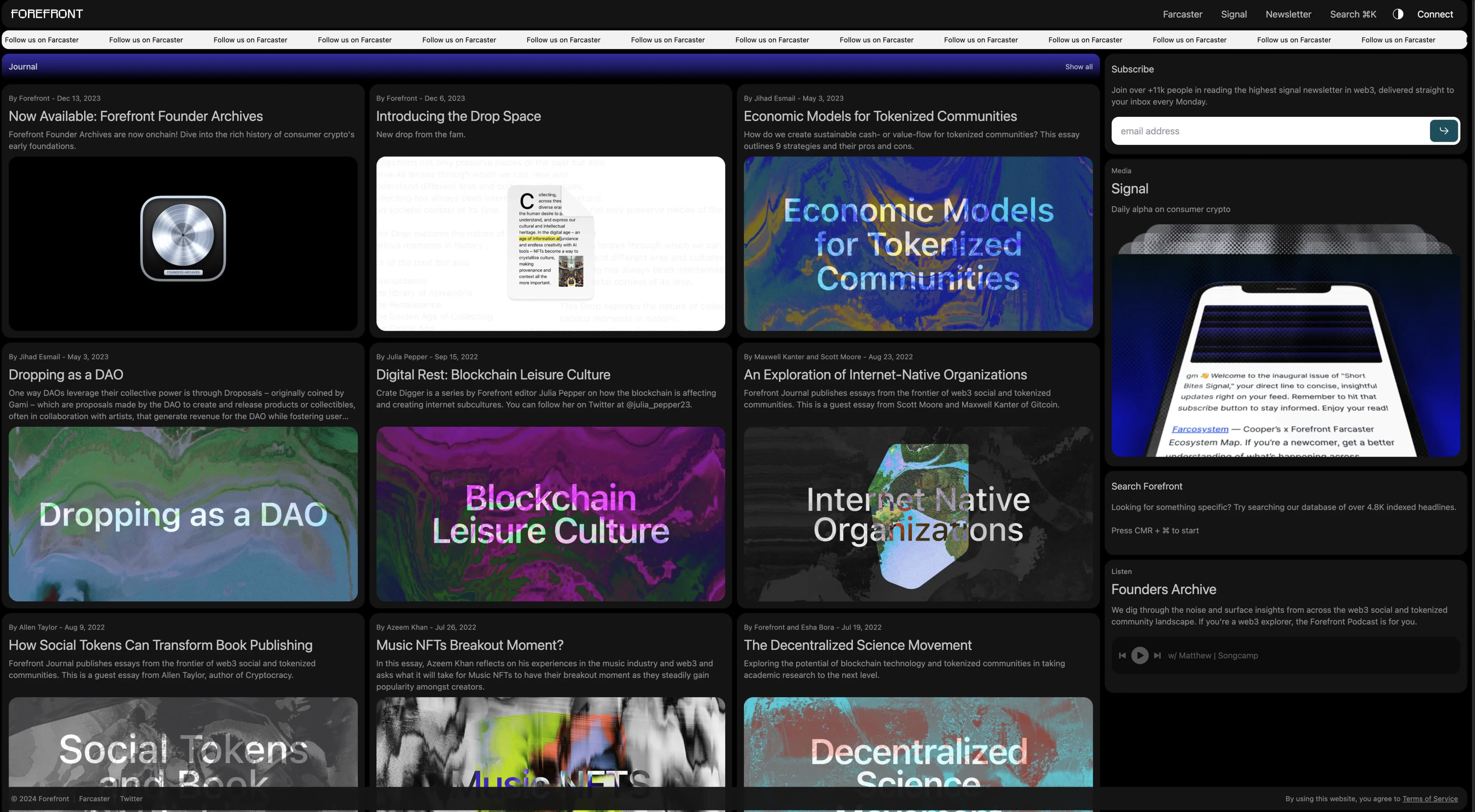The image size is (1475, 812).
Task: Open Twitter link in footer
Action: point(131,798)
